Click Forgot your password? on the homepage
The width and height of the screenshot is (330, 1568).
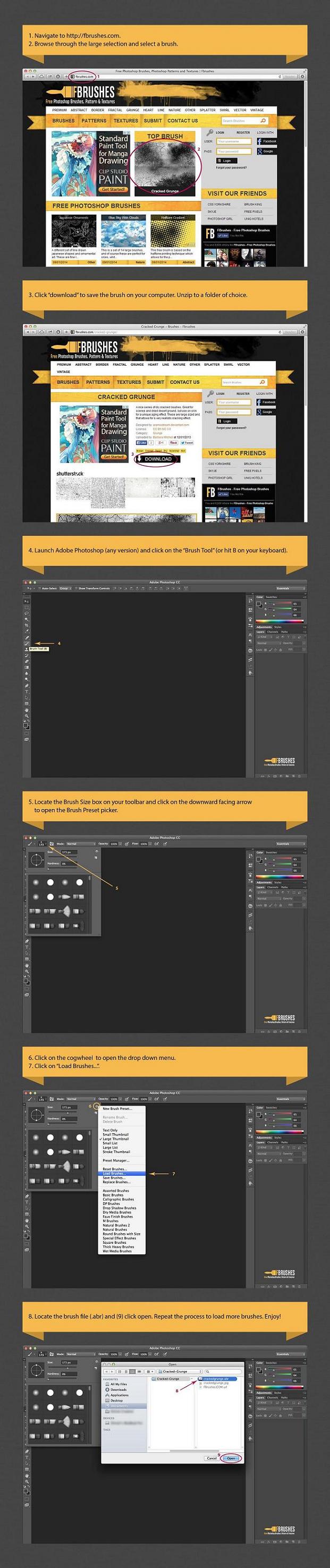231,167
